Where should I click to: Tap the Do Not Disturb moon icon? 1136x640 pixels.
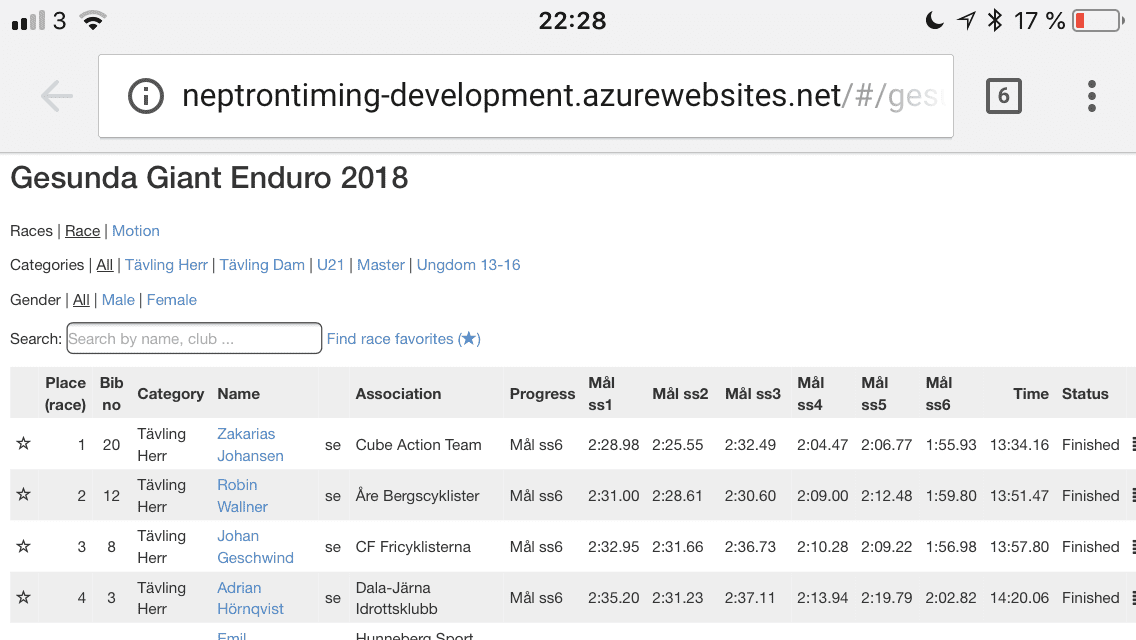click(935, 20)
